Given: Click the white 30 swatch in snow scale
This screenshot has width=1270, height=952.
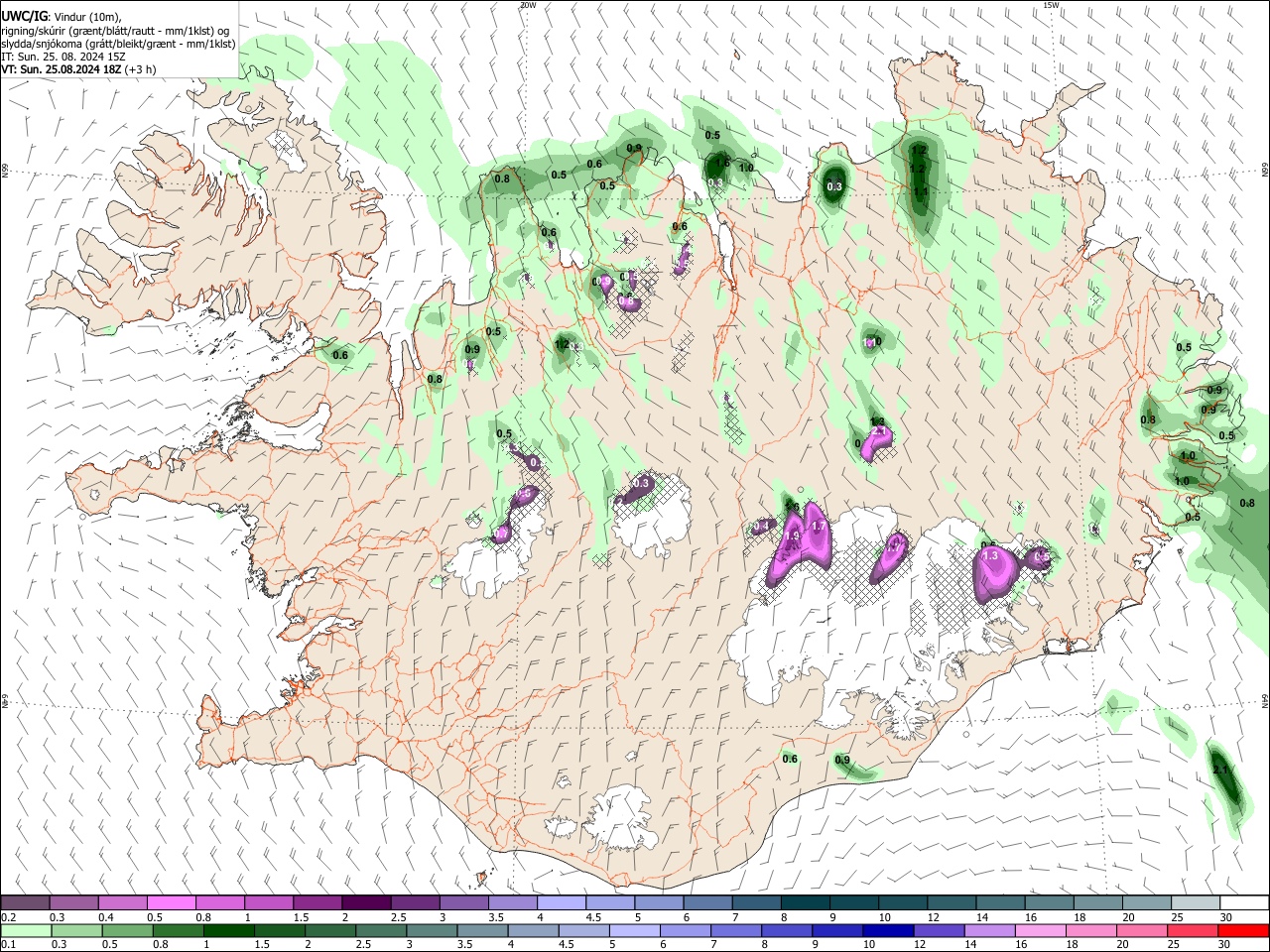Looking at the screenshot, I should pyautogui.click(x=1244, y=902).
